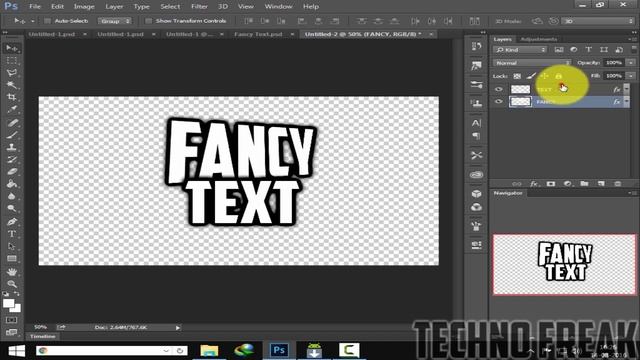This screenshot has width=640, height=360.
Task: Open the 3D Mode dropdown in options bar
Action: pyautogui.click(x=598, y=21)
